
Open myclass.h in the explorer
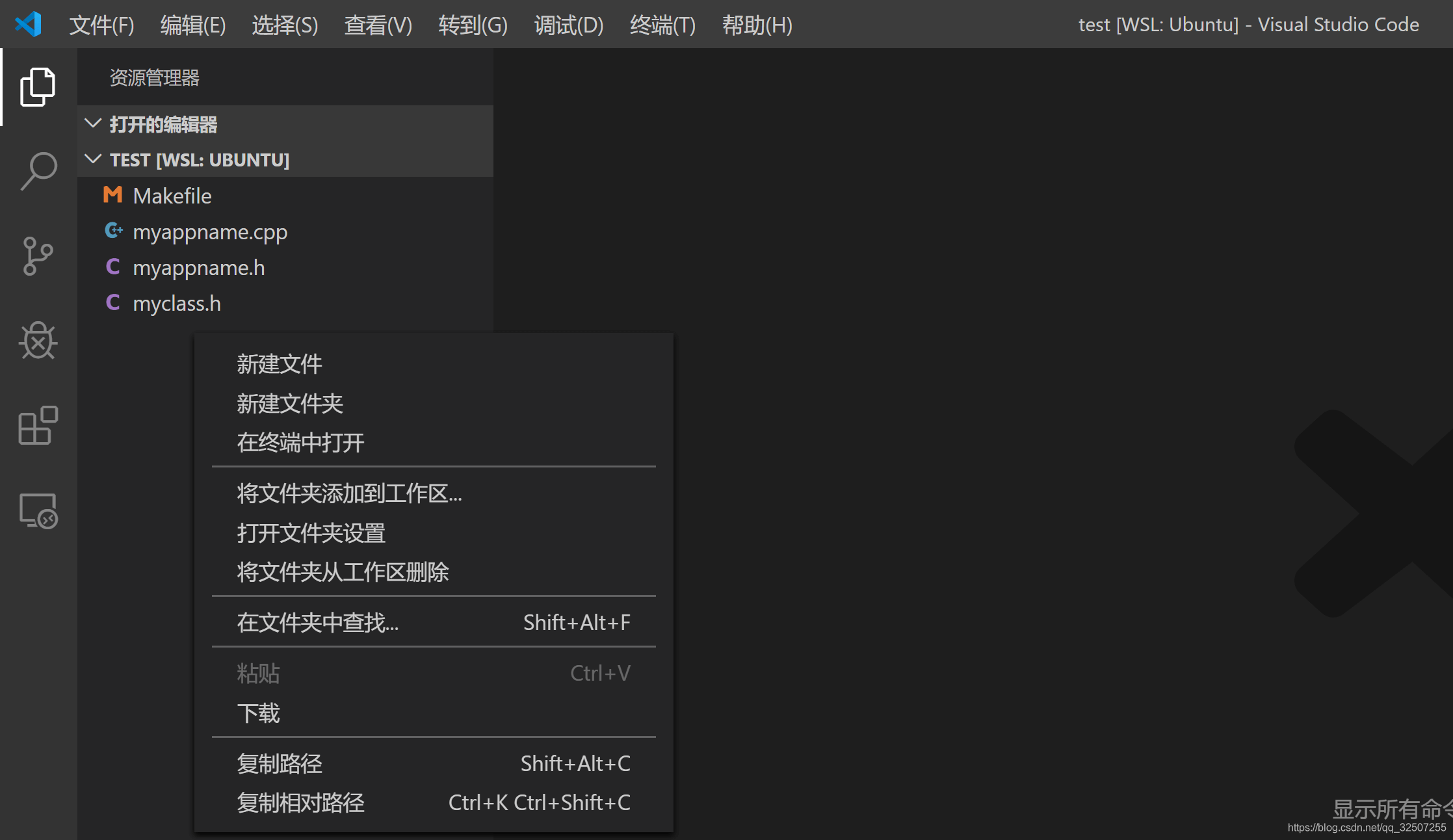pos(285,303)
